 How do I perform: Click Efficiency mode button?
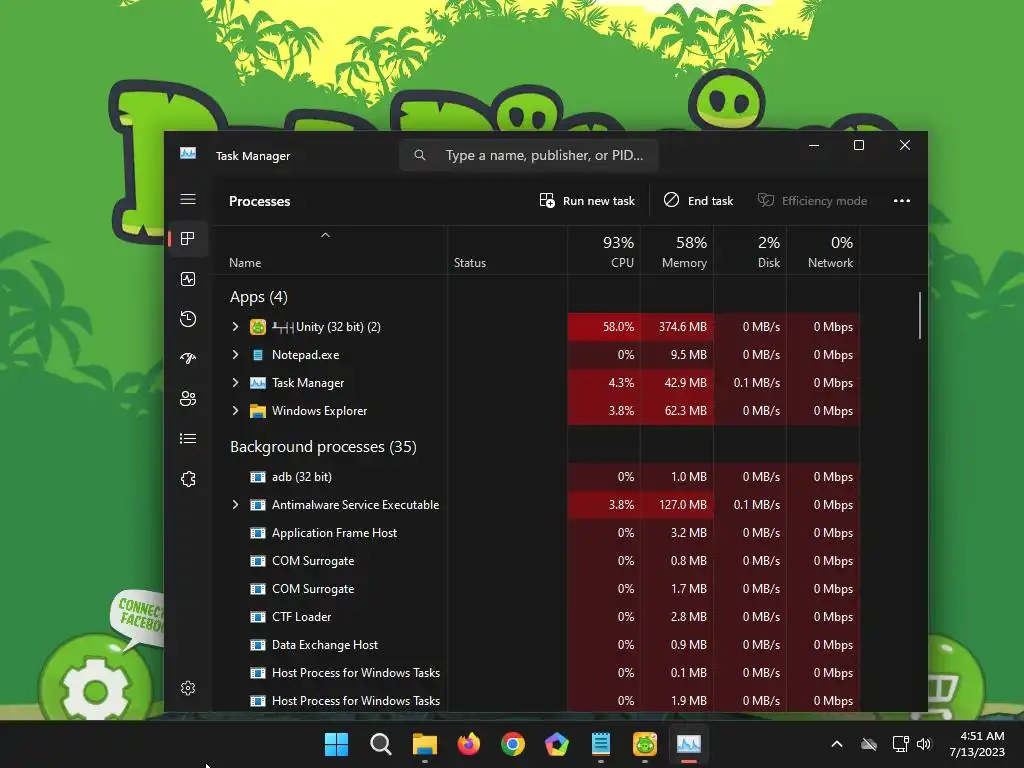(812, 200)
